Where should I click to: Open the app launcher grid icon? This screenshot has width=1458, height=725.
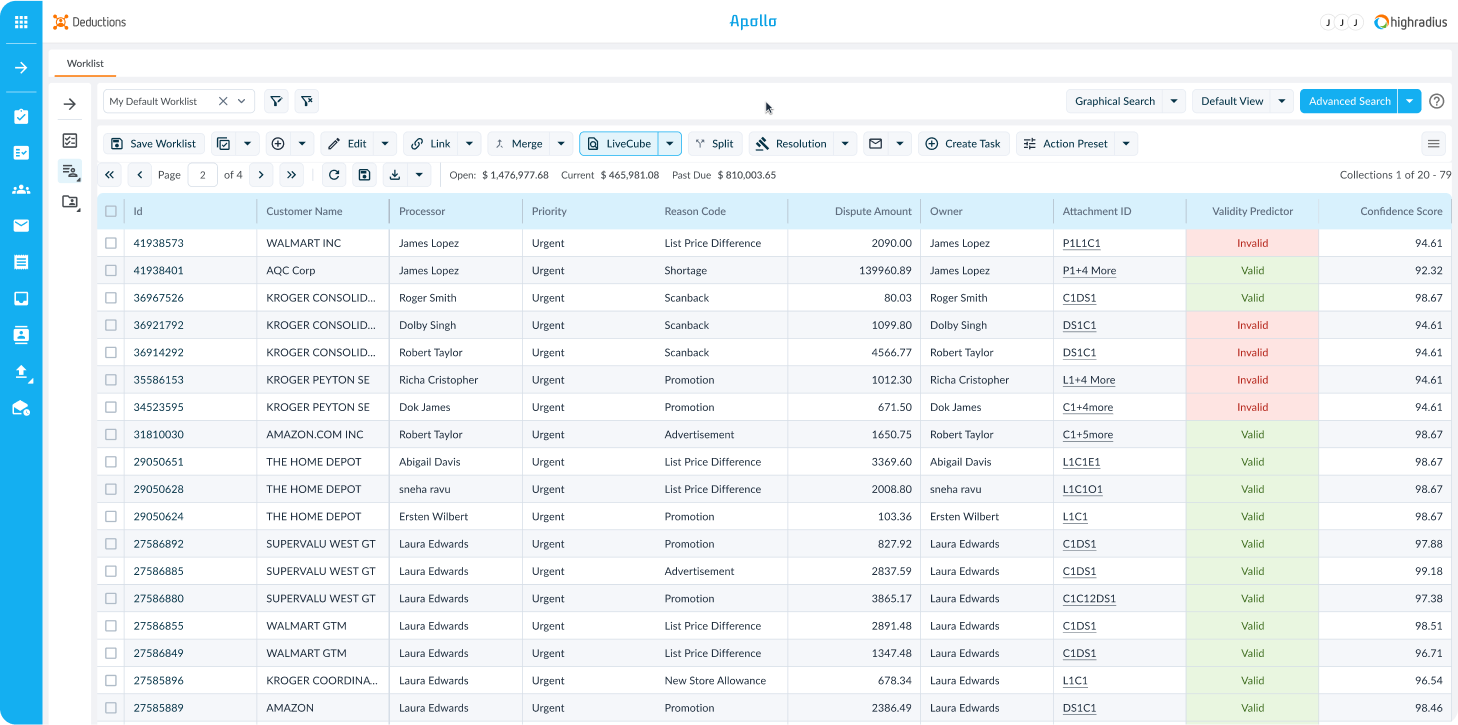pyautogui.click(x=21, y=22)
